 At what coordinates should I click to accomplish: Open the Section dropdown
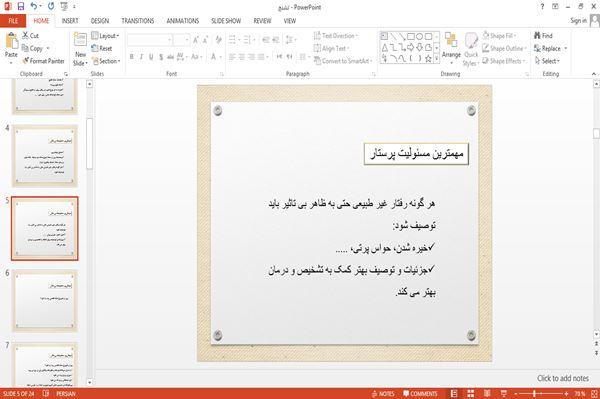point(106,61)
